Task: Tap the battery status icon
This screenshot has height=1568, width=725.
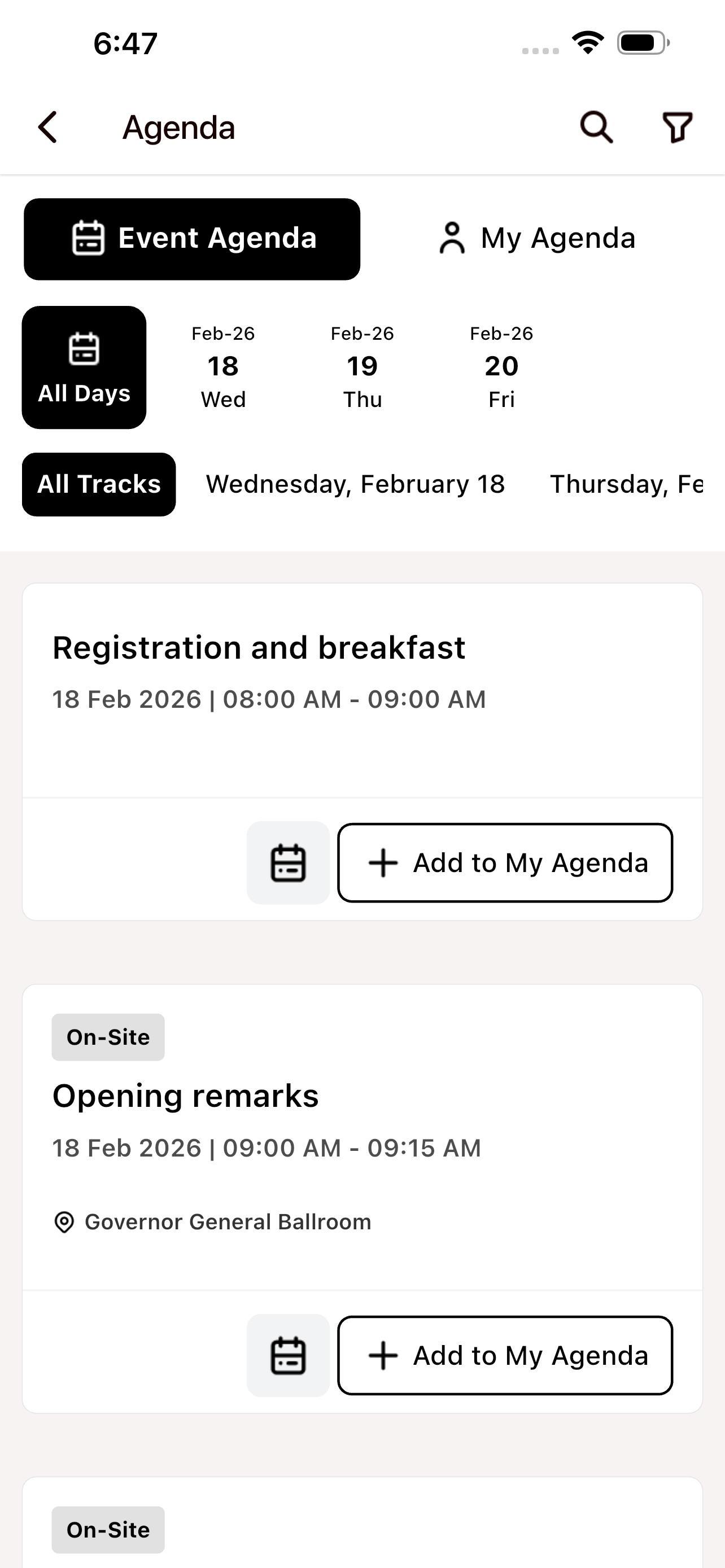Action: (x=644, y=42)
